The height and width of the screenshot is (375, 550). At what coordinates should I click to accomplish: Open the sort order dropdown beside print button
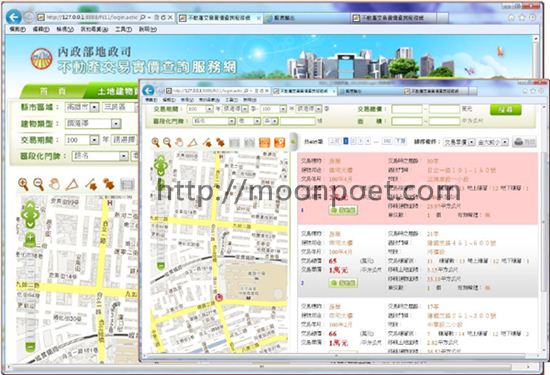point(493,142)
